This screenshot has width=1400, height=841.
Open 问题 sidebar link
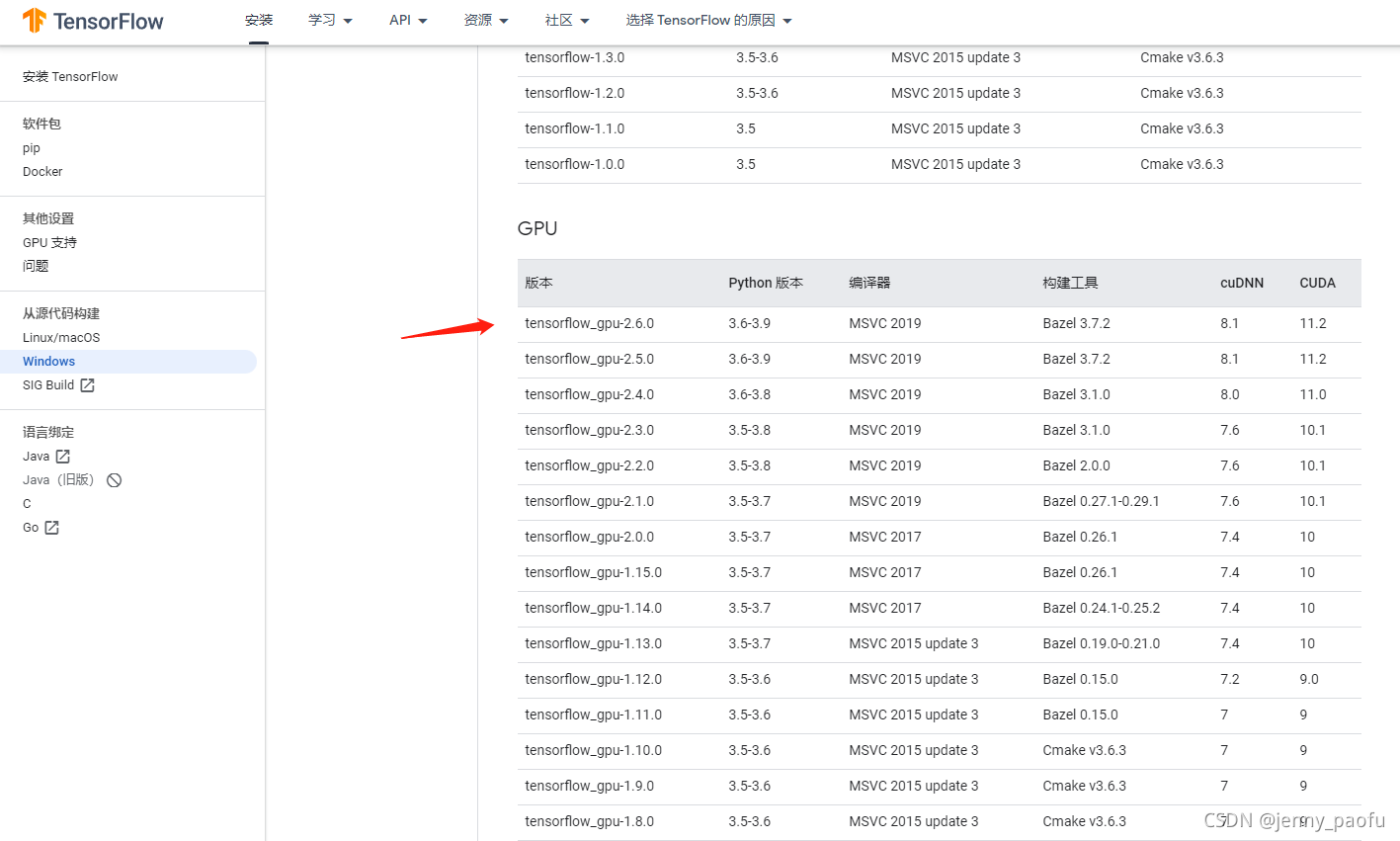point(36,267)
